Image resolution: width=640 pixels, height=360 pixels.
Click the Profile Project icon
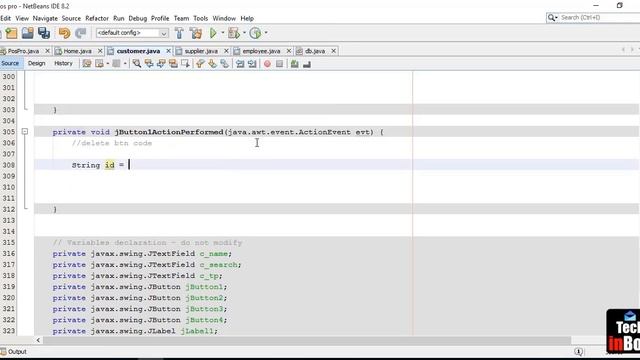tap(255, 33)
